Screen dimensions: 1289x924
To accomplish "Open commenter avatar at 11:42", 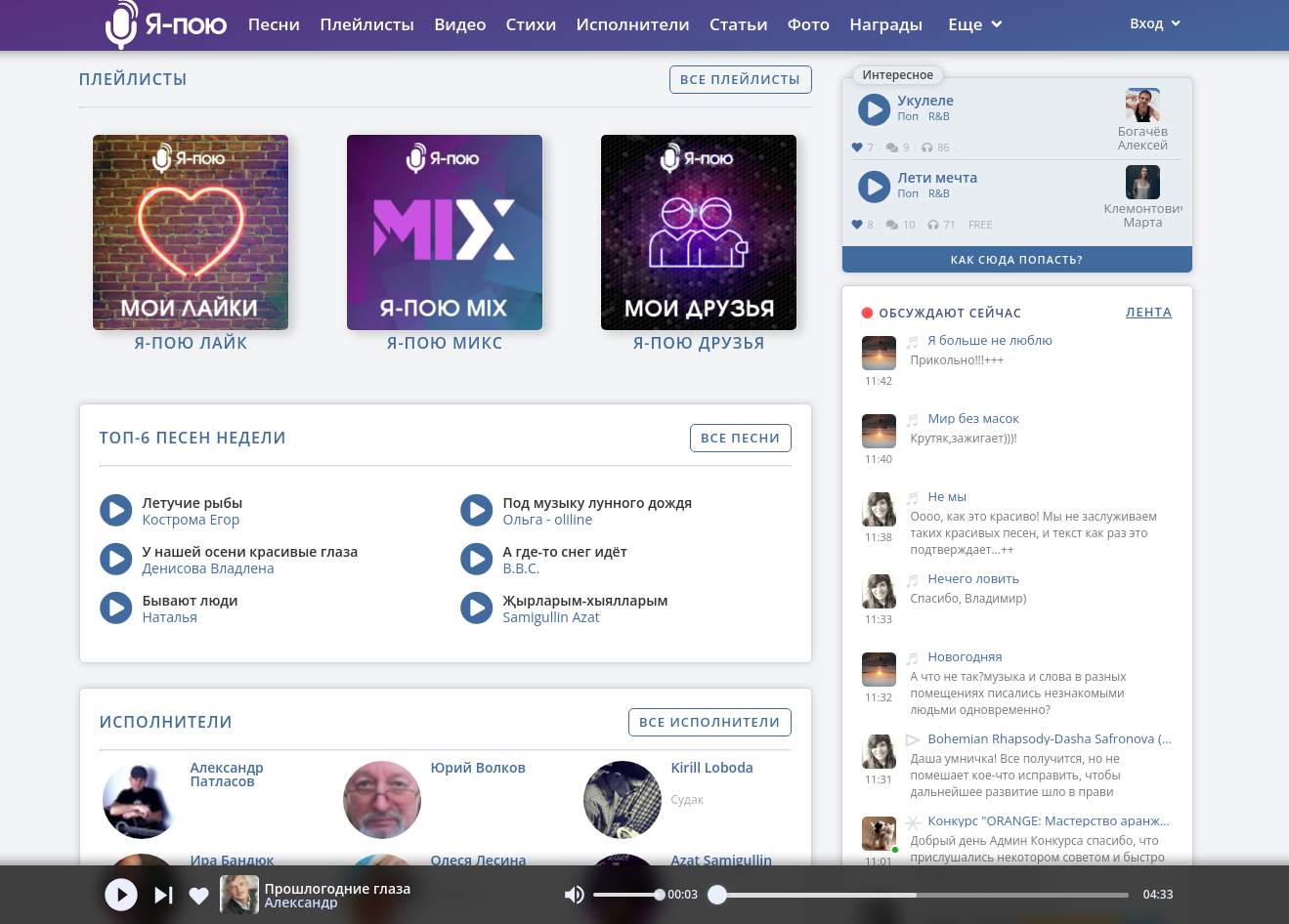I will coord(879,353).
